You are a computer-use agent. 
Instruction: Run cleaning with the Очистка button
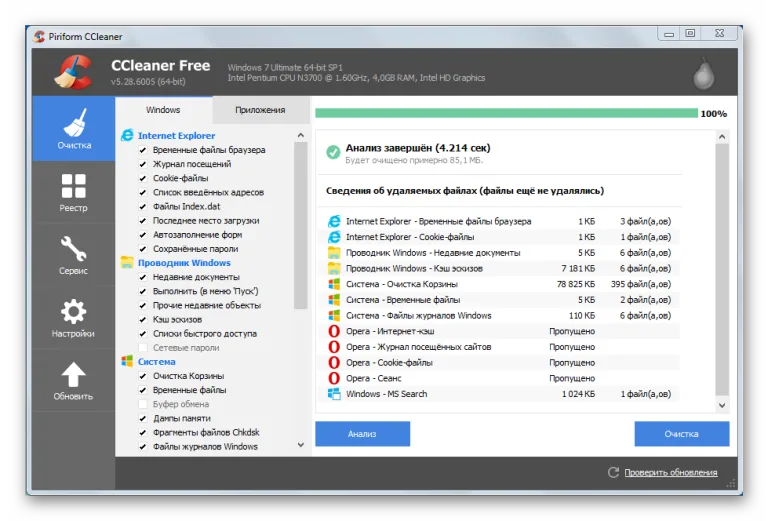click(682, 434)
